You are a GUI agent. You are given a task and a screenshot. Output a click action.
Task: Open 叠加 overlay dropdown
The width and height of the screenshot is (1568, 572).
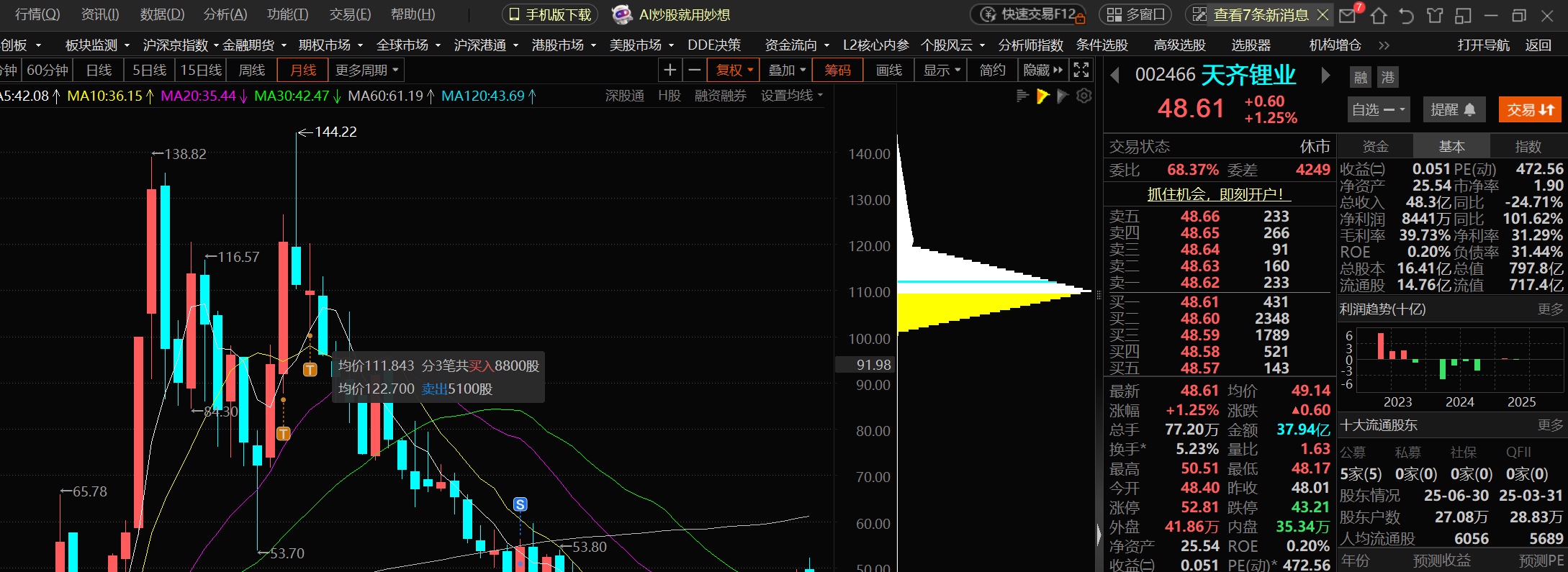(786, 71)
